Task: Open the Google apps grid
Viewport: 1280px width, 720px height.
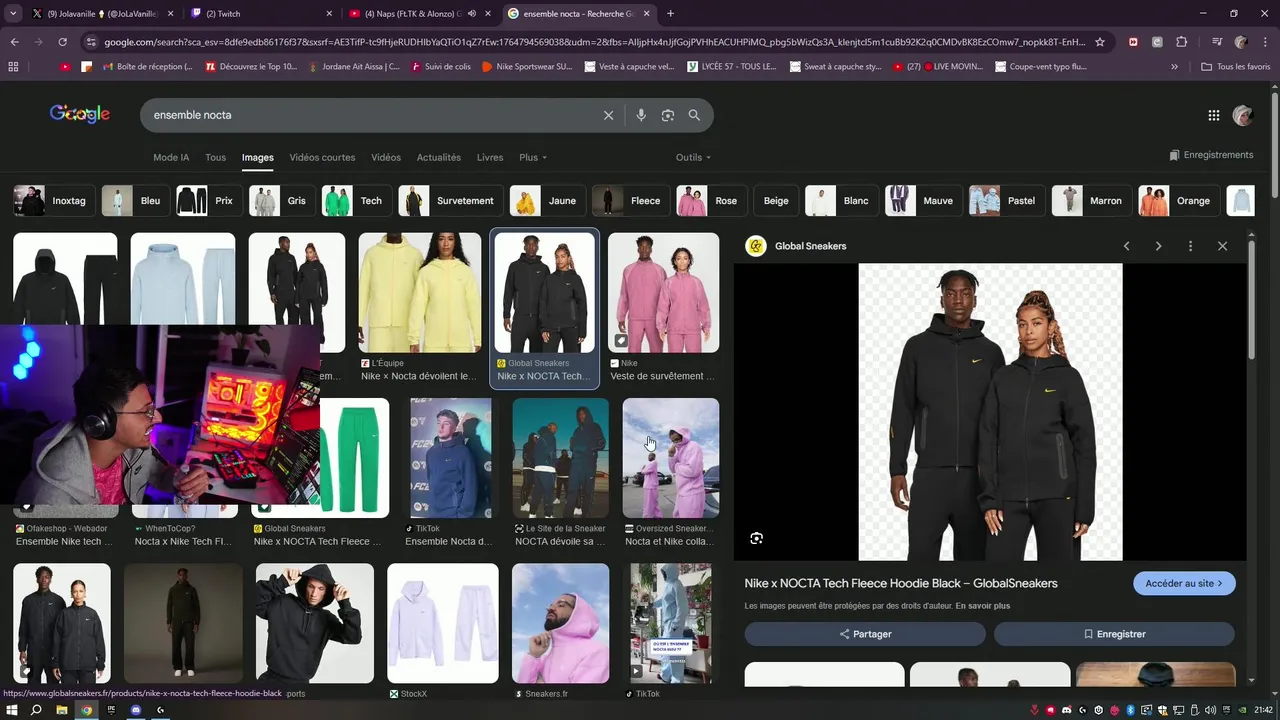Action: pos(1214,115)
